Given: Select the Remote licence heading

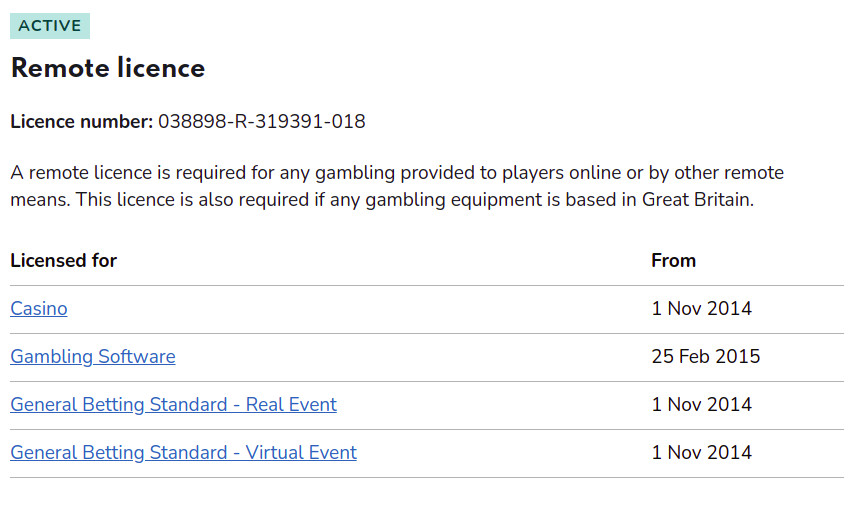Looking at the screenshot, I should 108,68.
